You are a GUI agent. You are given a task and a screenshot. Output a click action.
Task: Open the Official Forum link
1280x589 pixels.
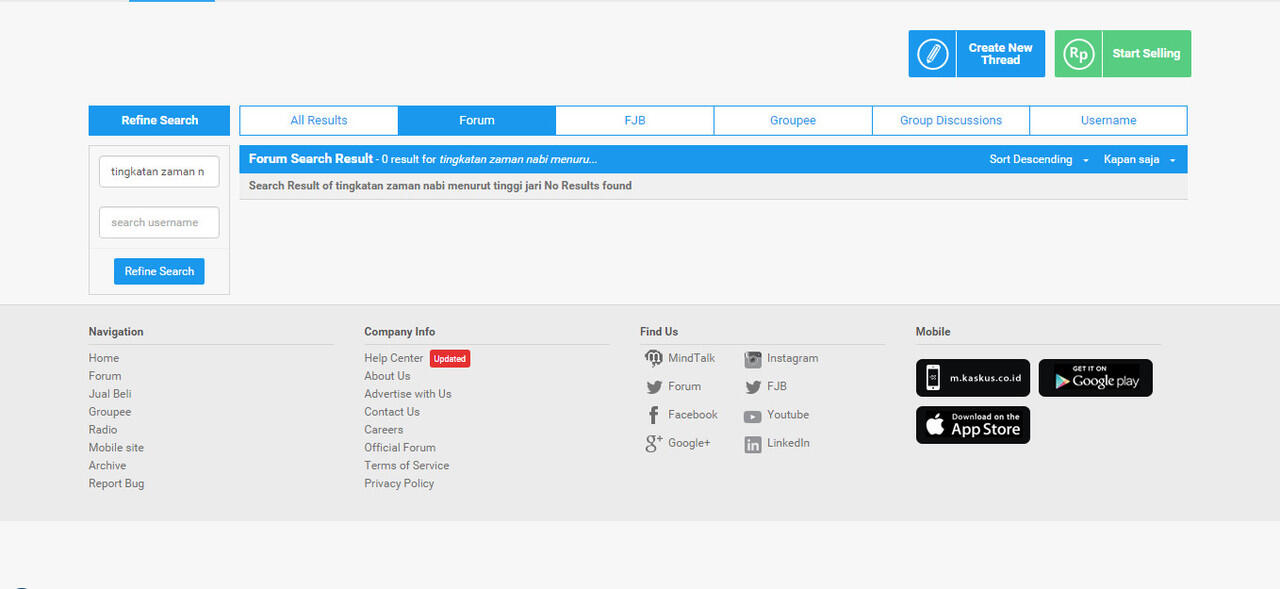point(400,448)
